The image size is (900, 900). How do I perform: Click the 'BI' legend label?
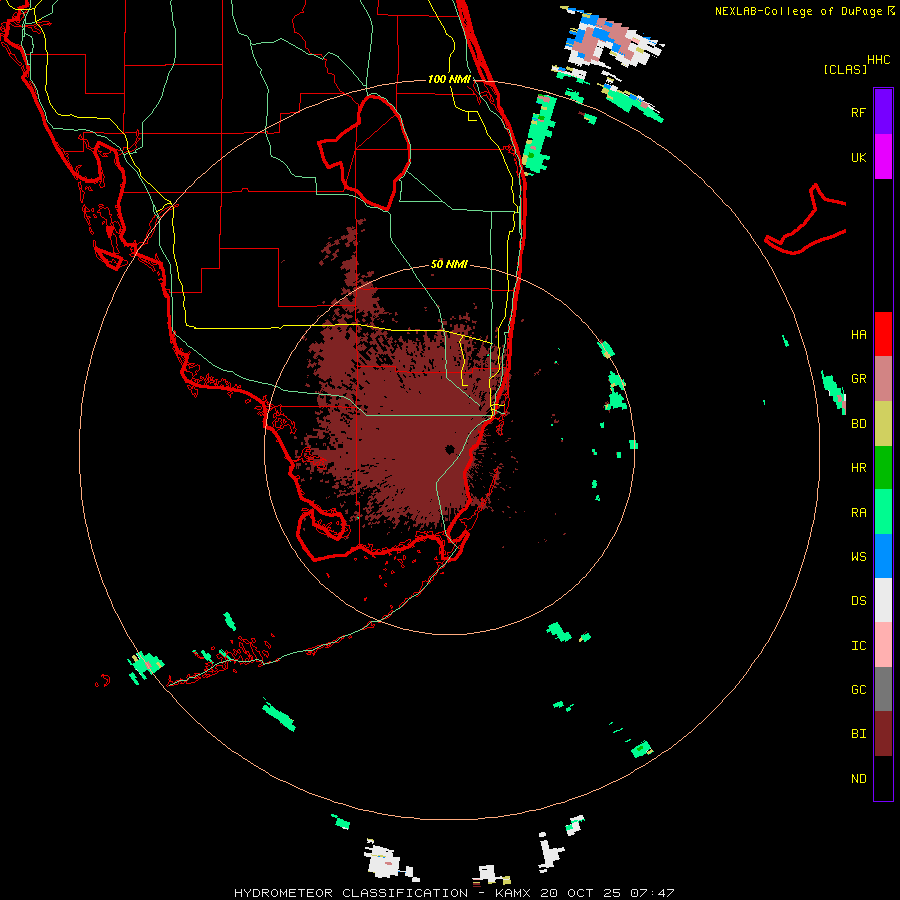pos(859,734)
